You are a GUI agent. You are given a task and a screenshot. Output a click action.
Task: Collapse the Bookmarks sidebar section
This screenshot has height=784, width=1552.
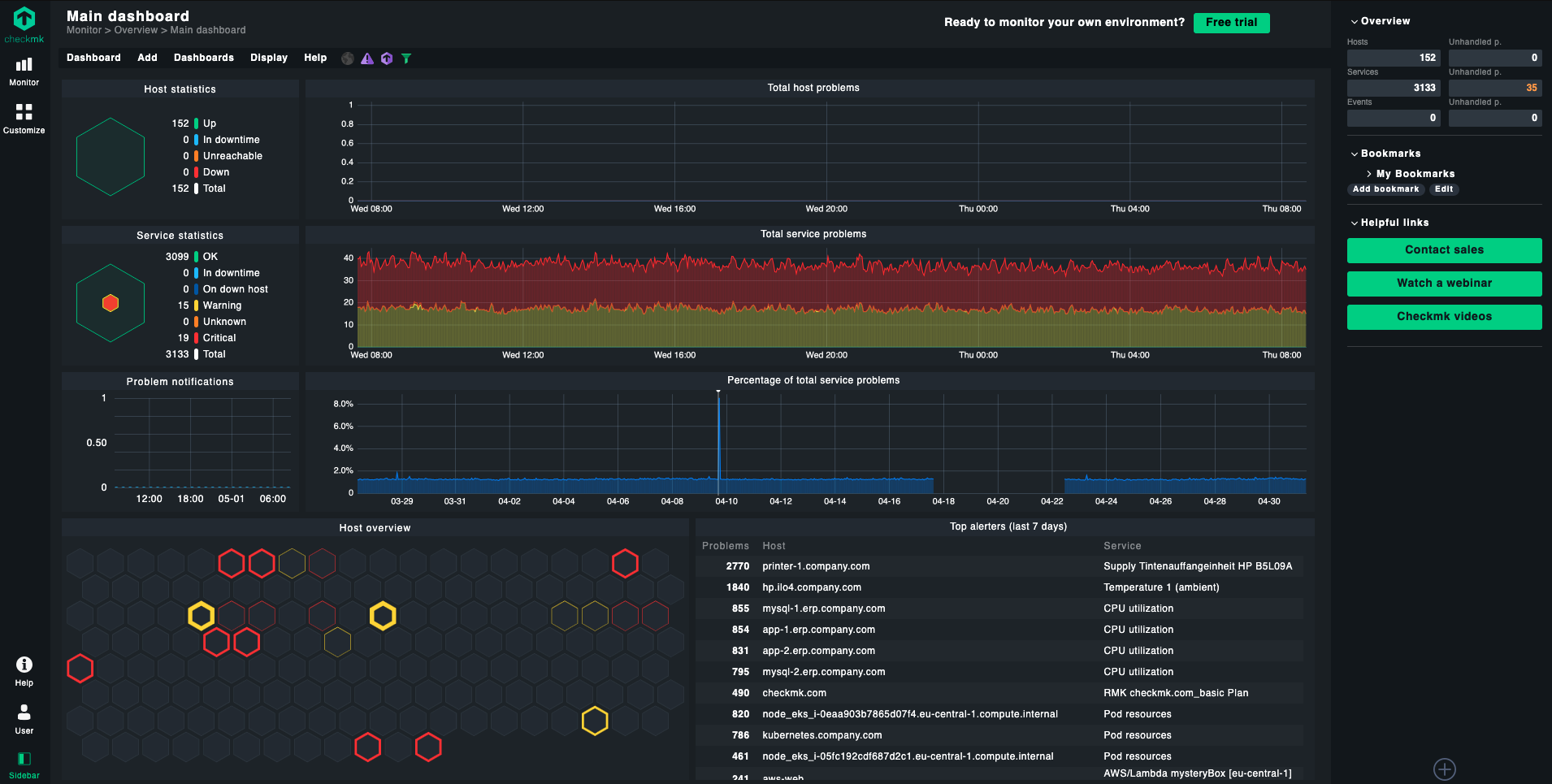[x=1385, y=154]
